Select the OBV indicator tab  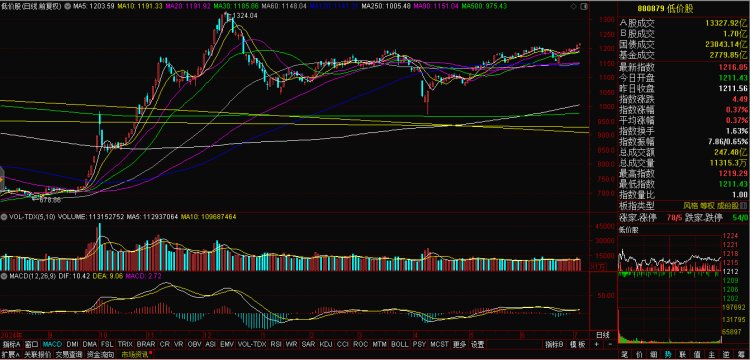195,344
